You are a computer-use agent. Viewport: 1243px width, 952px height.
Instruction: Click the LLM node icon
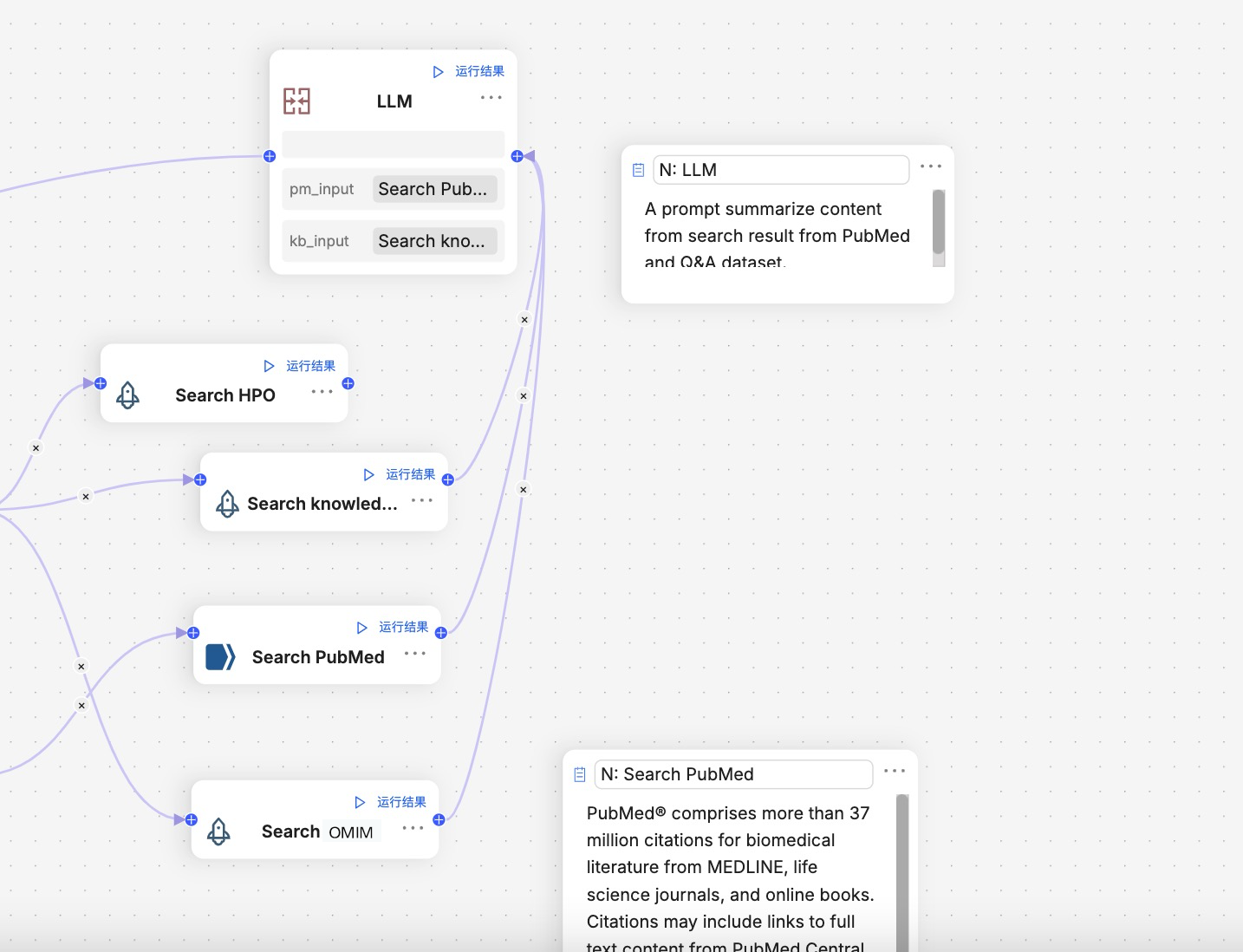296,101
